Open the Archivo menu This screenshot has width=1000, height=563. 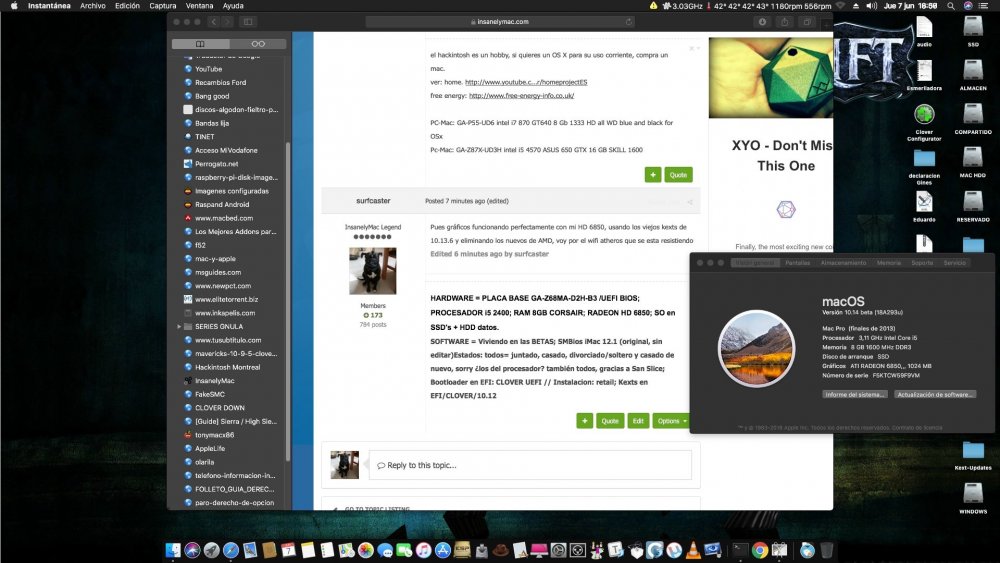[92, 6]
